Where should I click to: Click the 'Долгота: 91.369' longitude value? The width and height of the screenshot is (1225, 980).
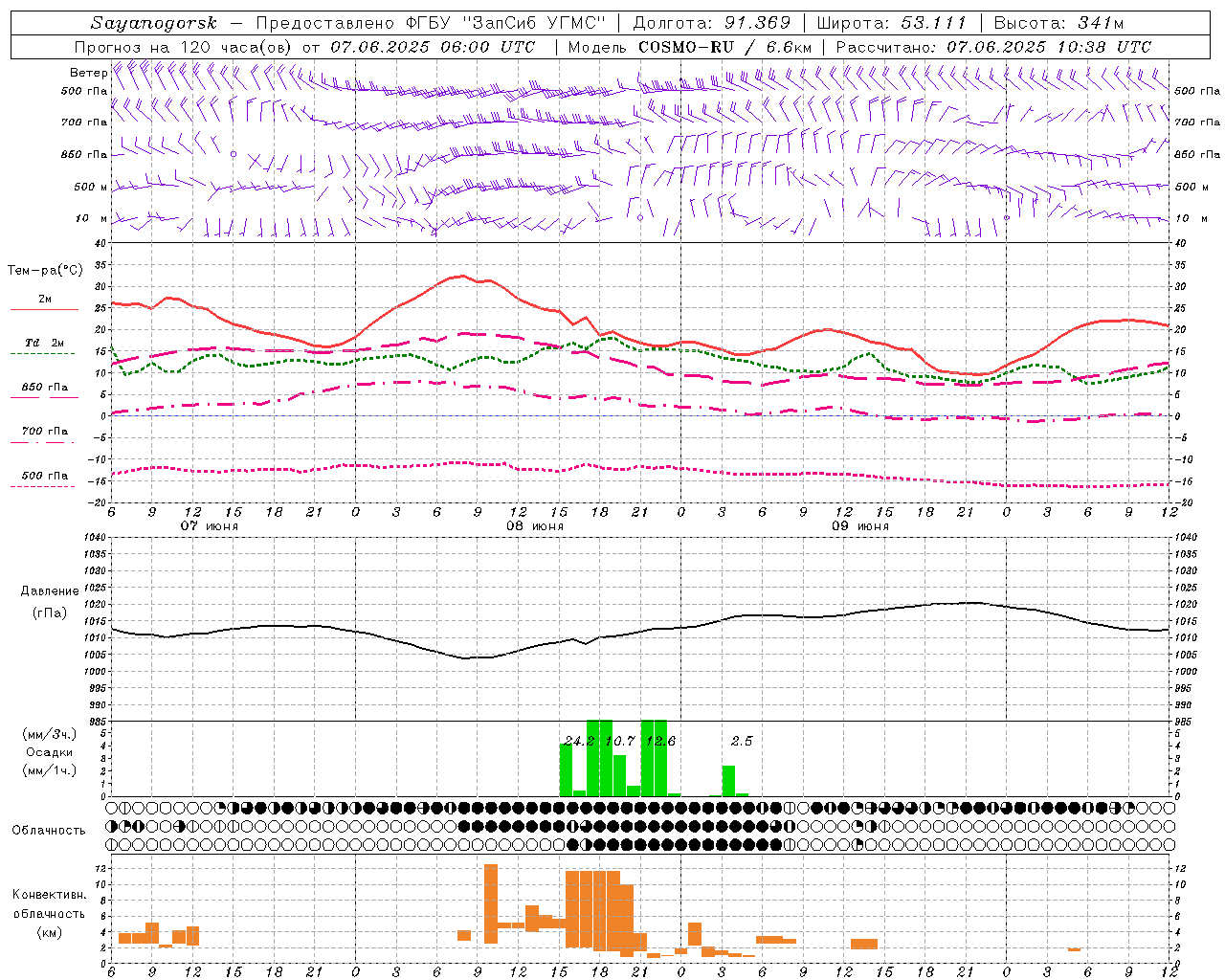(712, 23)
